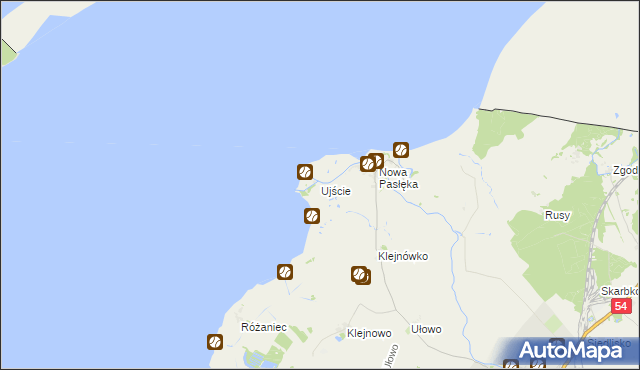The height and width of the screenshot is (370, 640).
Task: Open the sports marker northwest of Ujście label
Action: (305, 172)
